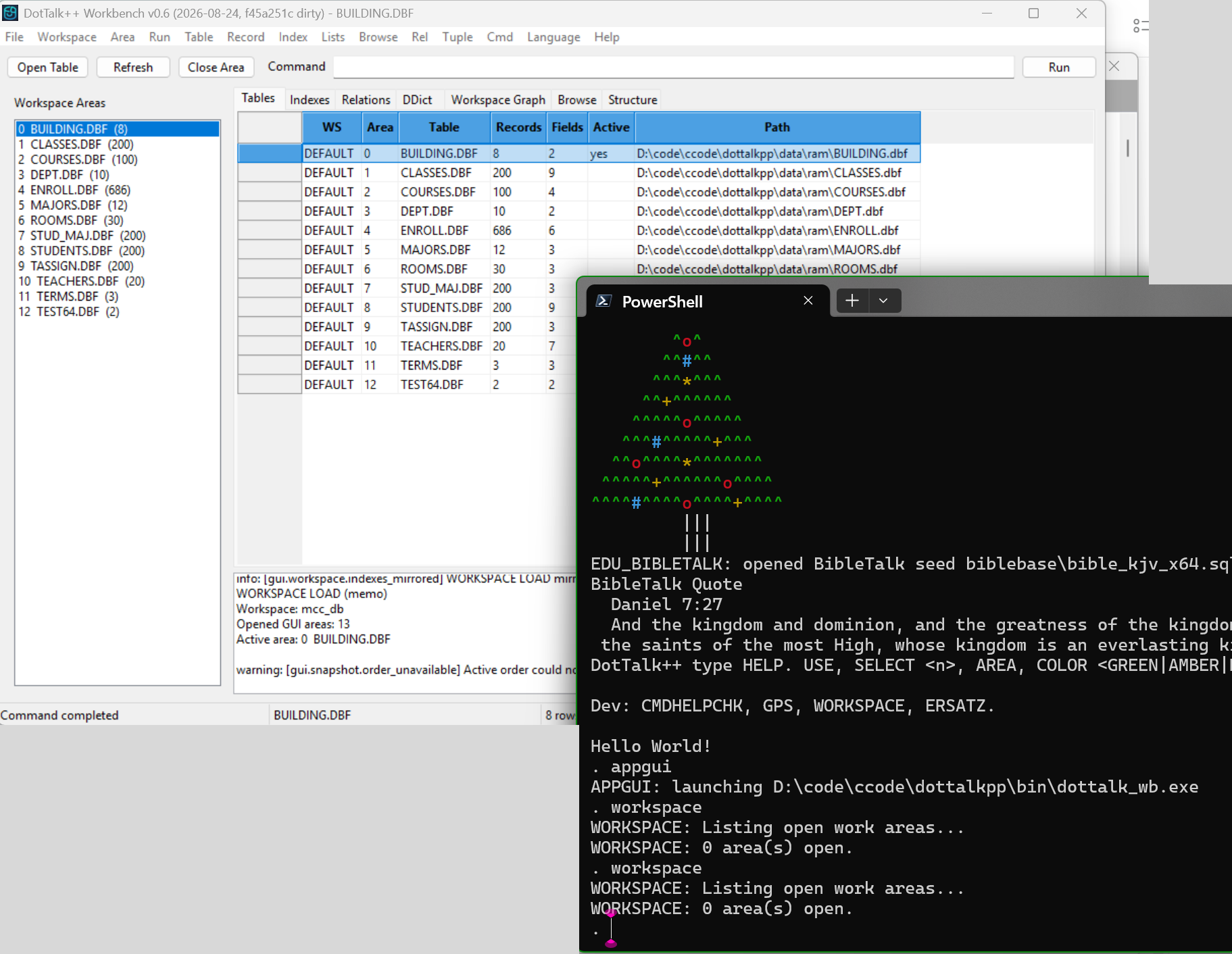The width and height of the screenshot is (1232, 954).
Task: Open the Index menu
Action: 293,36
